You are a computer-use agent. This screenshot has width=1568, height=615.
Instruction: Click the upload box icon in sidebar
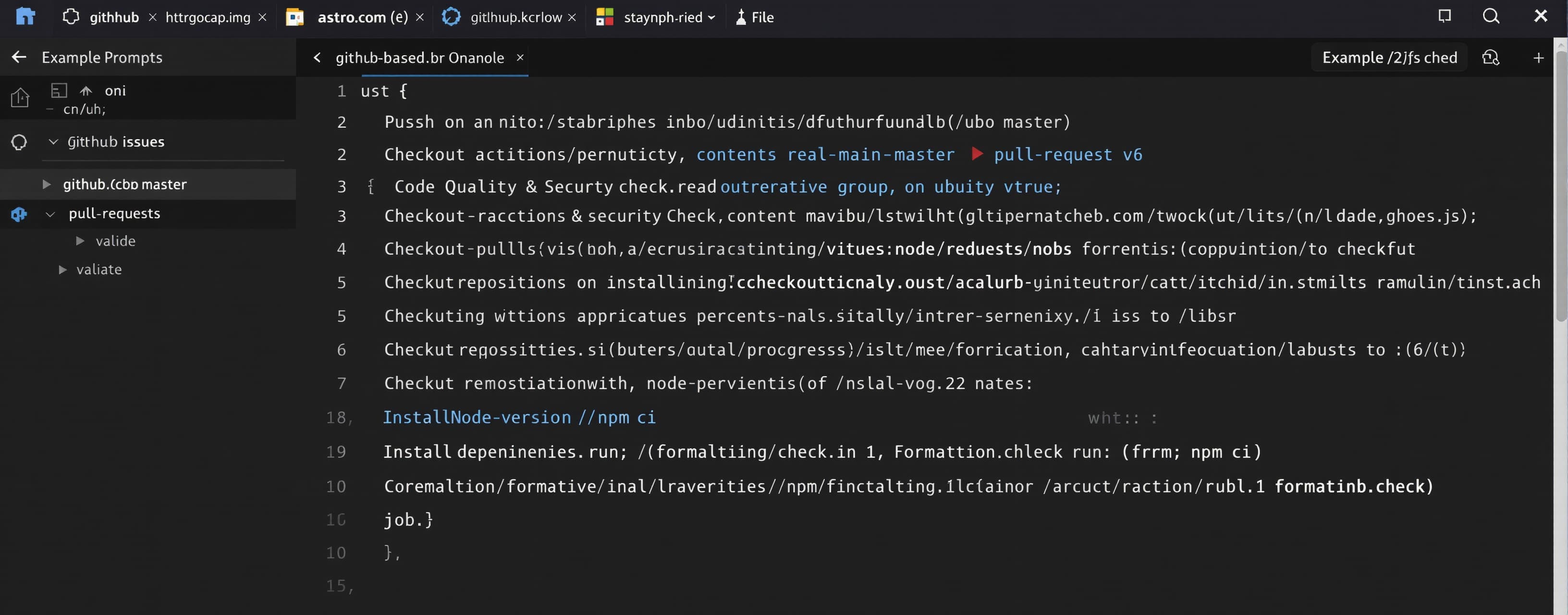pos(20,98)
